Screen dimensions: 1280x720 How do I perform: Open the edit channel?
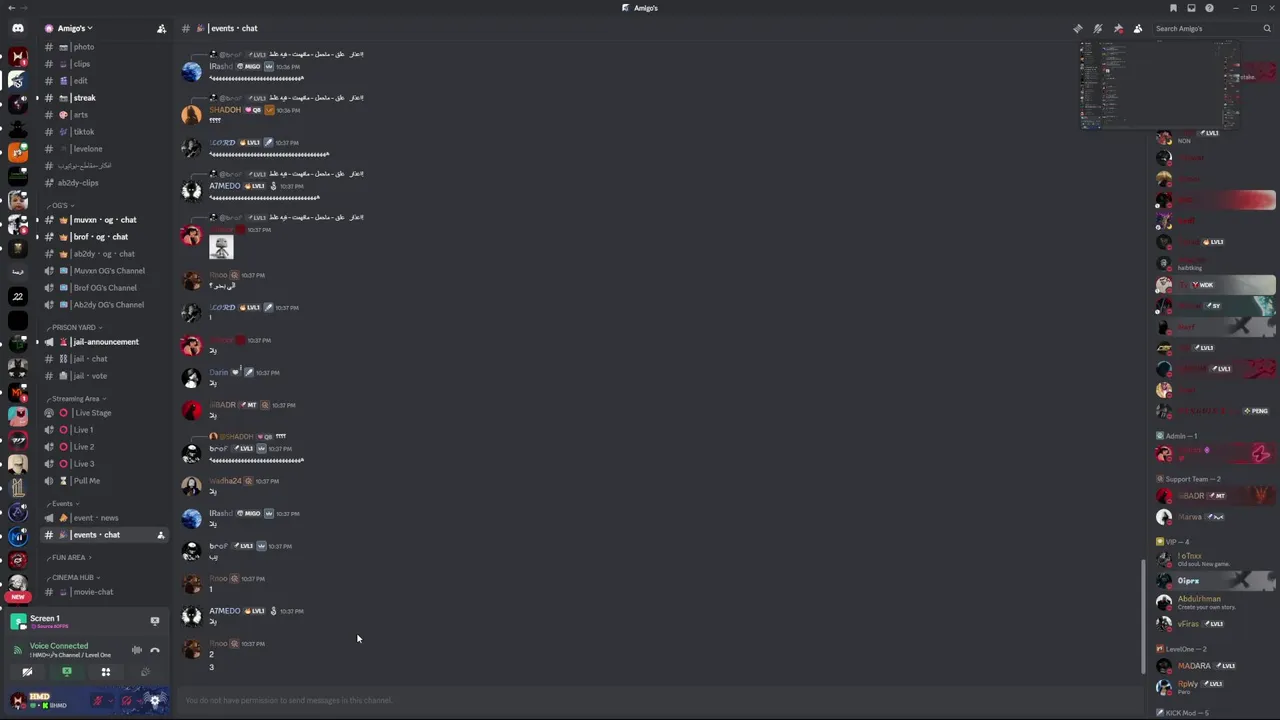point(105,81)
